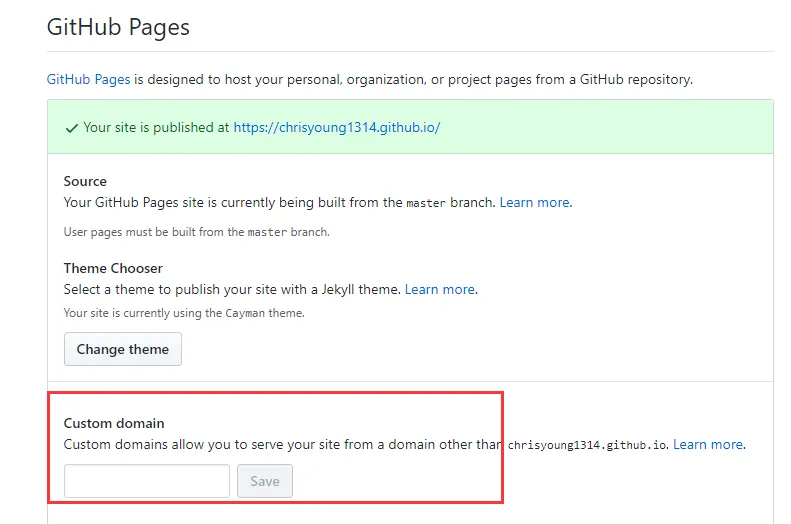Open Learn more link about custom domains

[x=708, y=444]
